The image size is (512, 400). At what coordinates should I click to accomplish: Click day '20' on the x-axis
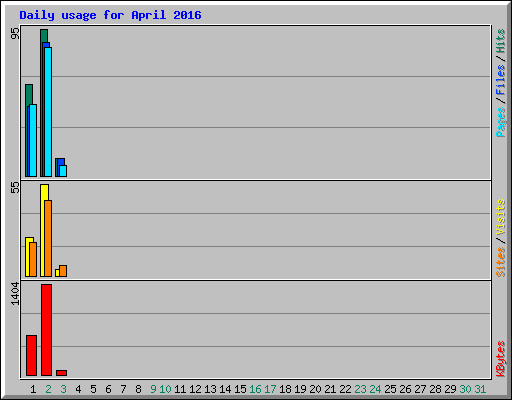(315, 389)
